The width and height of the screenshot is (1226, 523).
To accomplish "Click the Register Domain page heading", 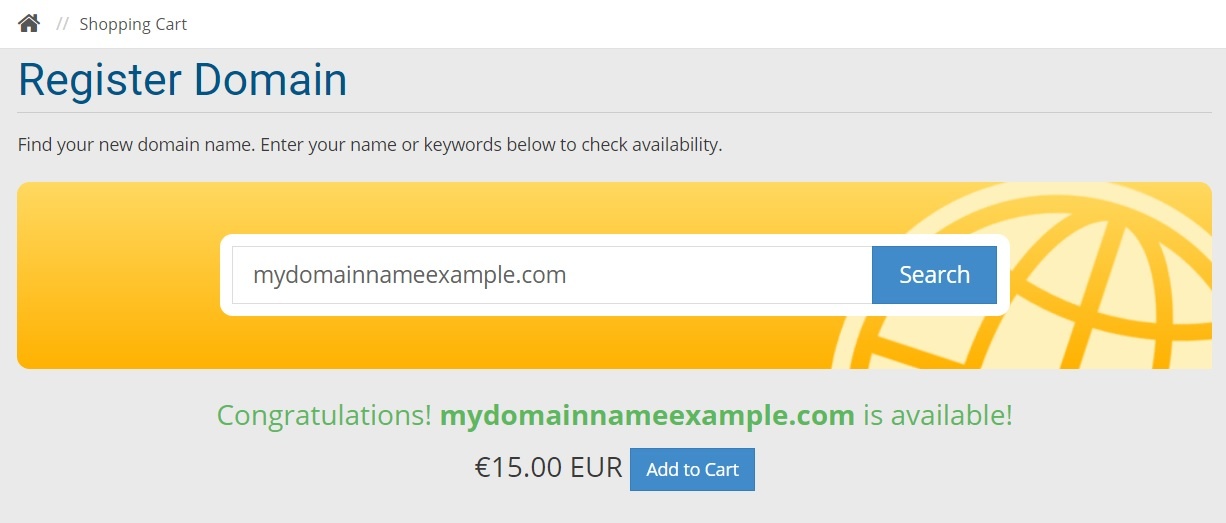I will [183, 80].
